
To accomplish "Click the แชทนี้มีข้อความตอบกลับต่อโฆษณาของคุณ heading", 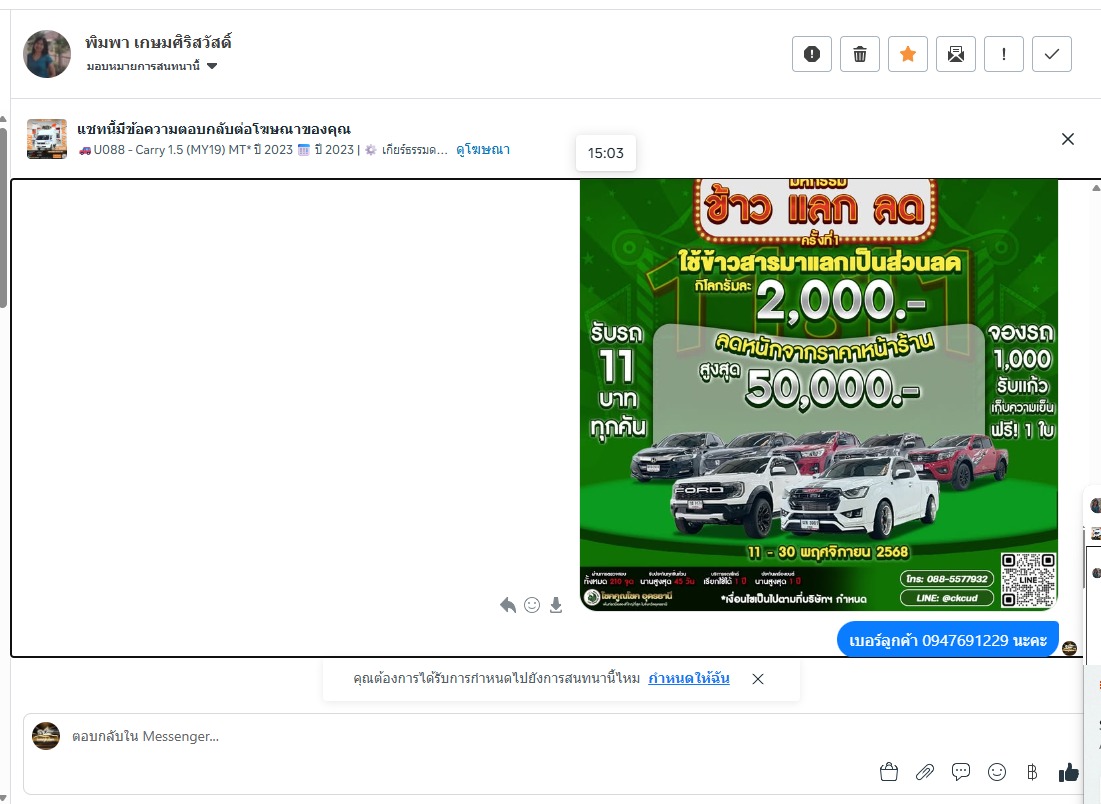I will pos(214,129).
